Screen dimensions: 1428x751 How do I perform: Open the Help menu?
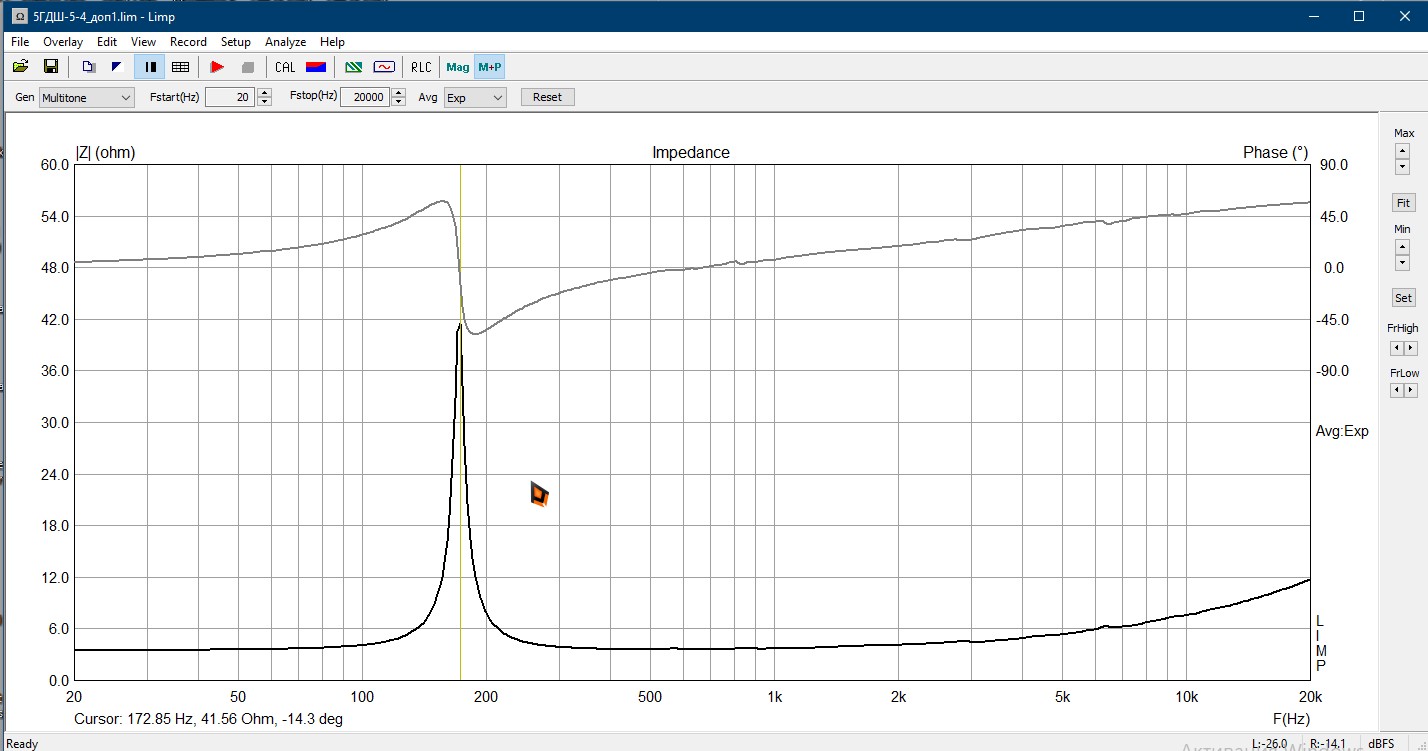point(332,42)
